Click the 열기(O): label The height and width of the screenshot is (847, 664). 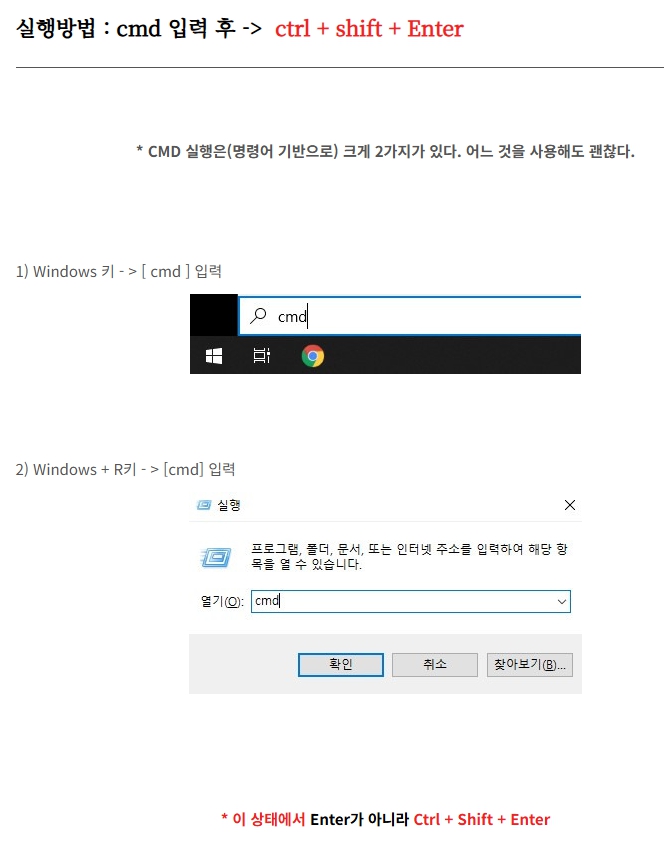(x=222, y=601)
